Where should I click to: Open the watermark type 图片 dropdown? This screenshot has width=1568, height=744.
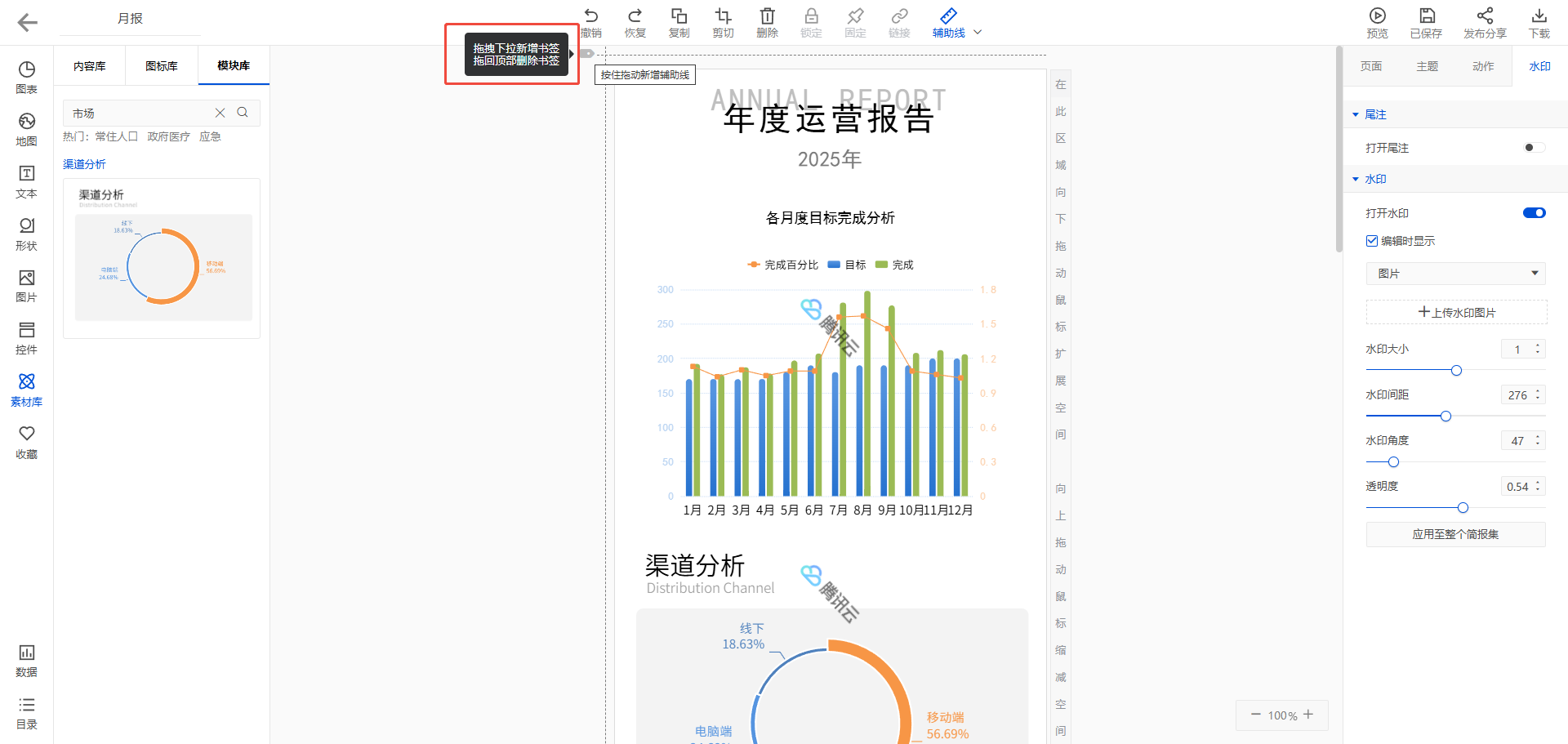[1456, 274]
